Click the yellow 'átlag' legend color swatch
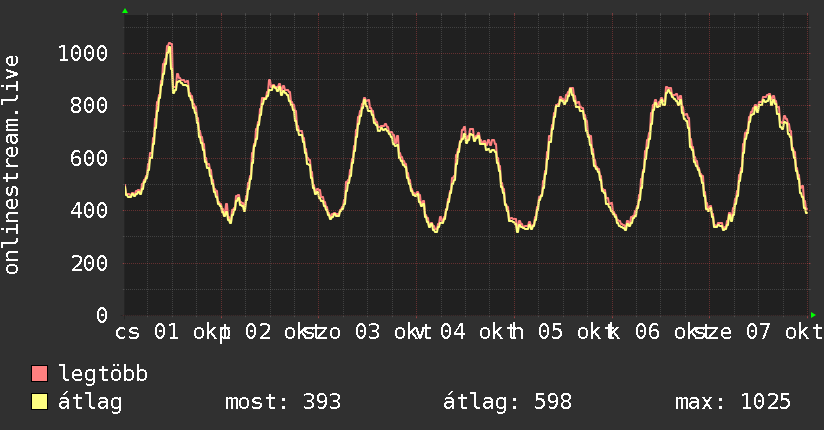The width and height of the screenshot is (824, 430). point(39,401)
